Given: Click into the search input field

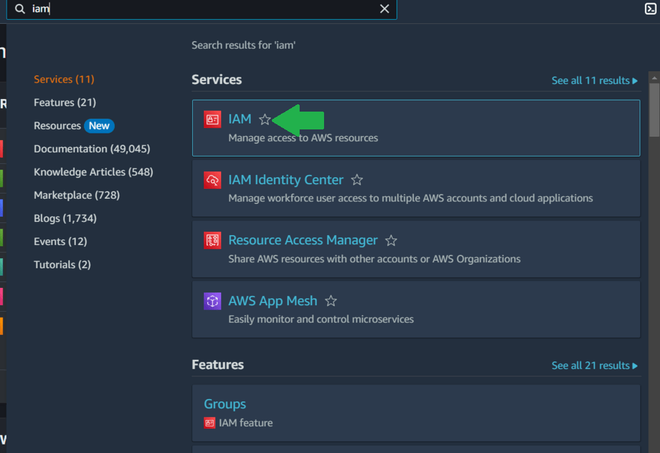Looking at the screenshot, I should pyautogui.click(x=200, y=9).
